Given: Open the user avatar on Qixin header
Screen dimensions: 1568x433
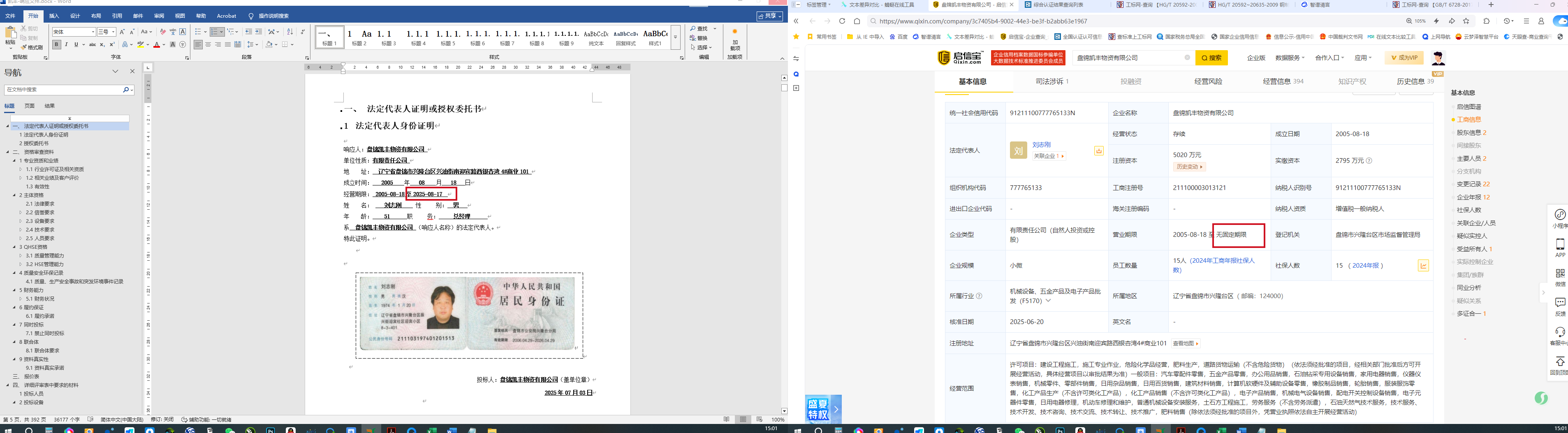Looking at the screenshot, I should (x=1438, y=58).
